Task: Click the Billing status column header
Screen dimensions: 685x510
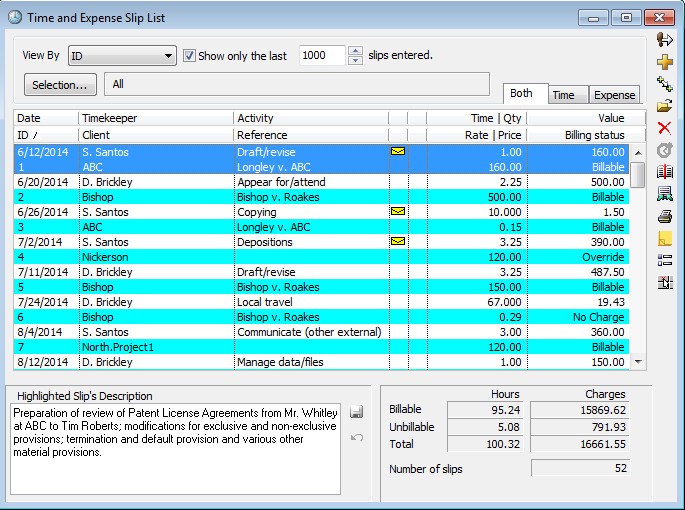Action: click(586, 135)
